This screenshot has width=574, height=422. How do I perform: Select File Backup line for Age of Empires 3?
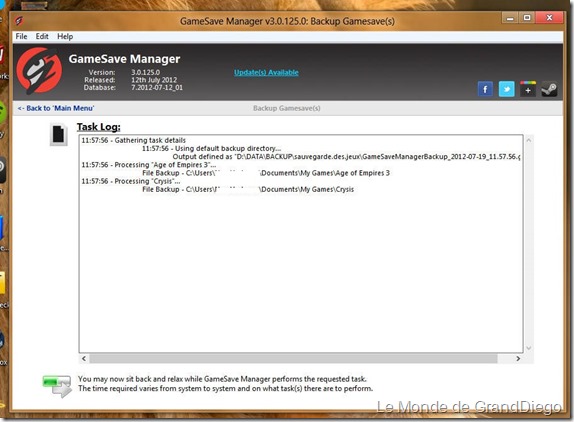[x=266, y=173]
